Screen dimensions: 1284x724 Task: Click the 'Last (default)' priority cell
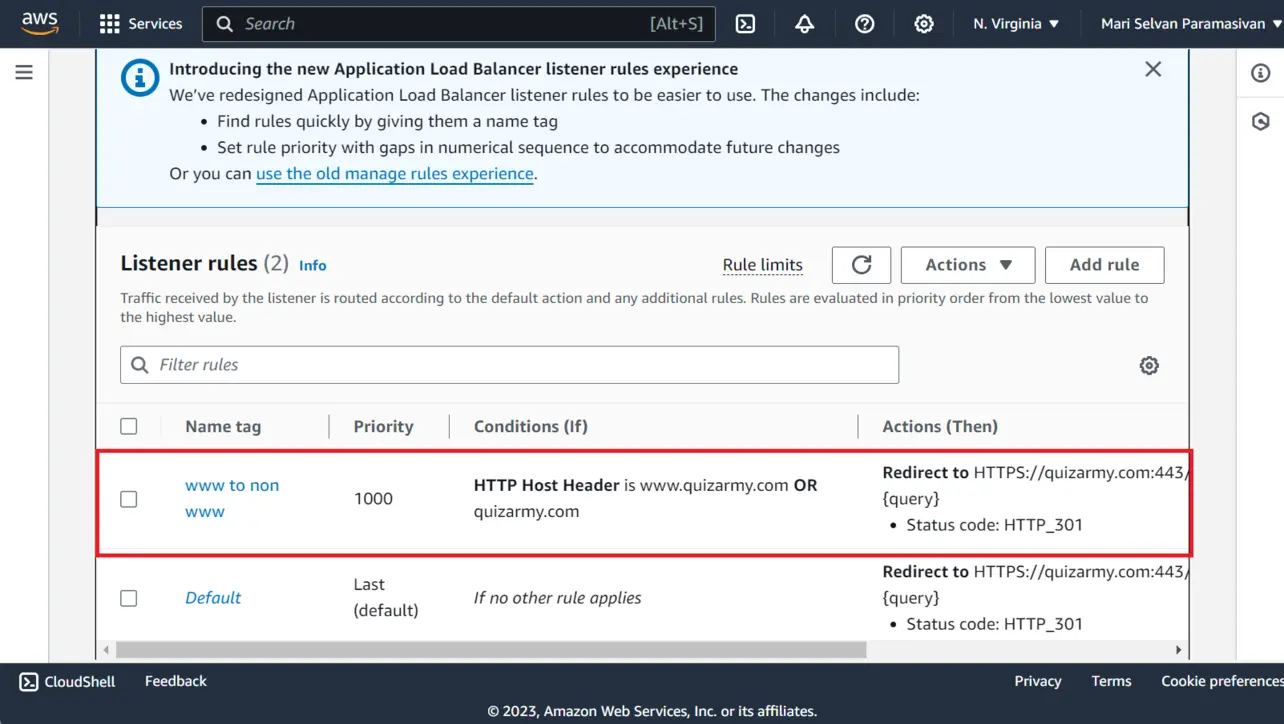pyautogui.click(x=386, y=597)
